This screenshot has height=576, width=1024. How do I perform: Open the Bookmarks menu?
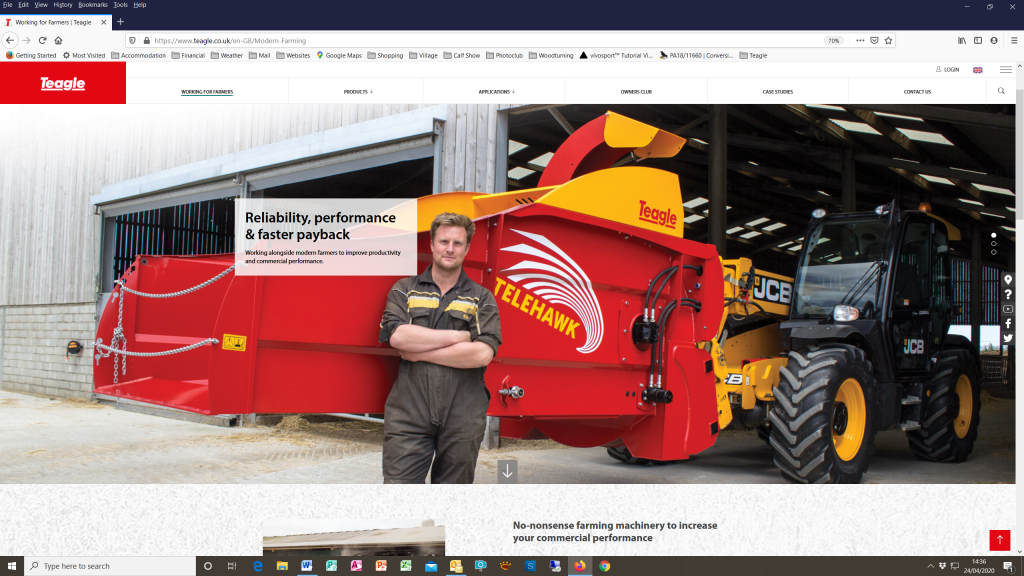tap(93, 5)
